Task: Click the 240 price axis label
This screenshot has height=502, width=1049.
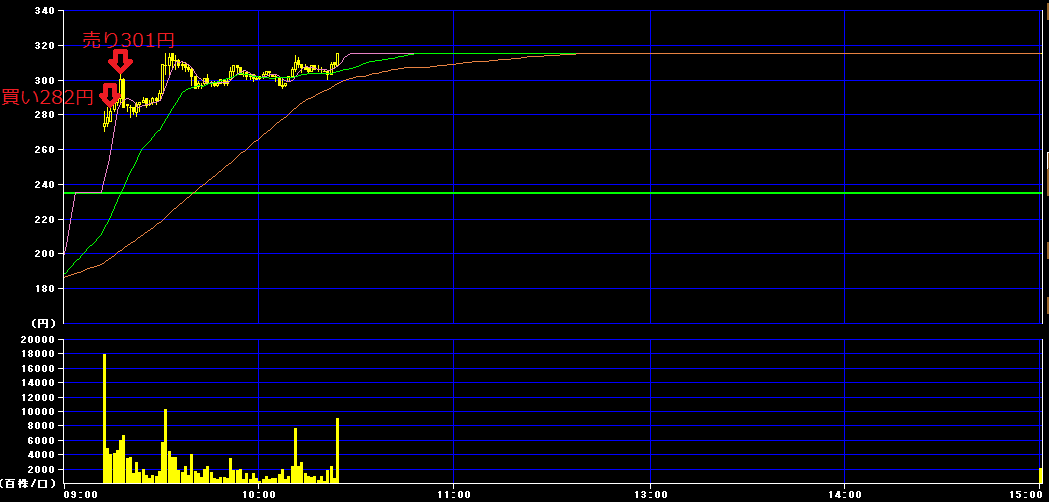Action: tap(43, 185)
